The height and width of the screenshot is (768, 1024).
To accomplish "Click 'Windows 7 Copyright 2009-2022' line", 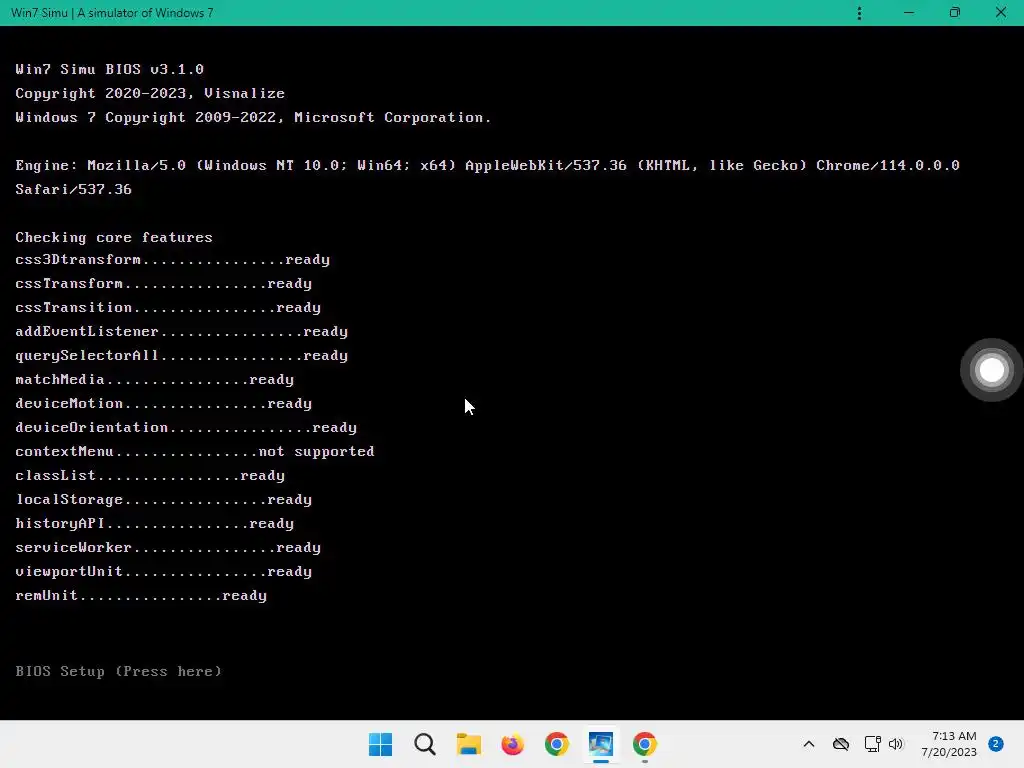I will [253, 118].
